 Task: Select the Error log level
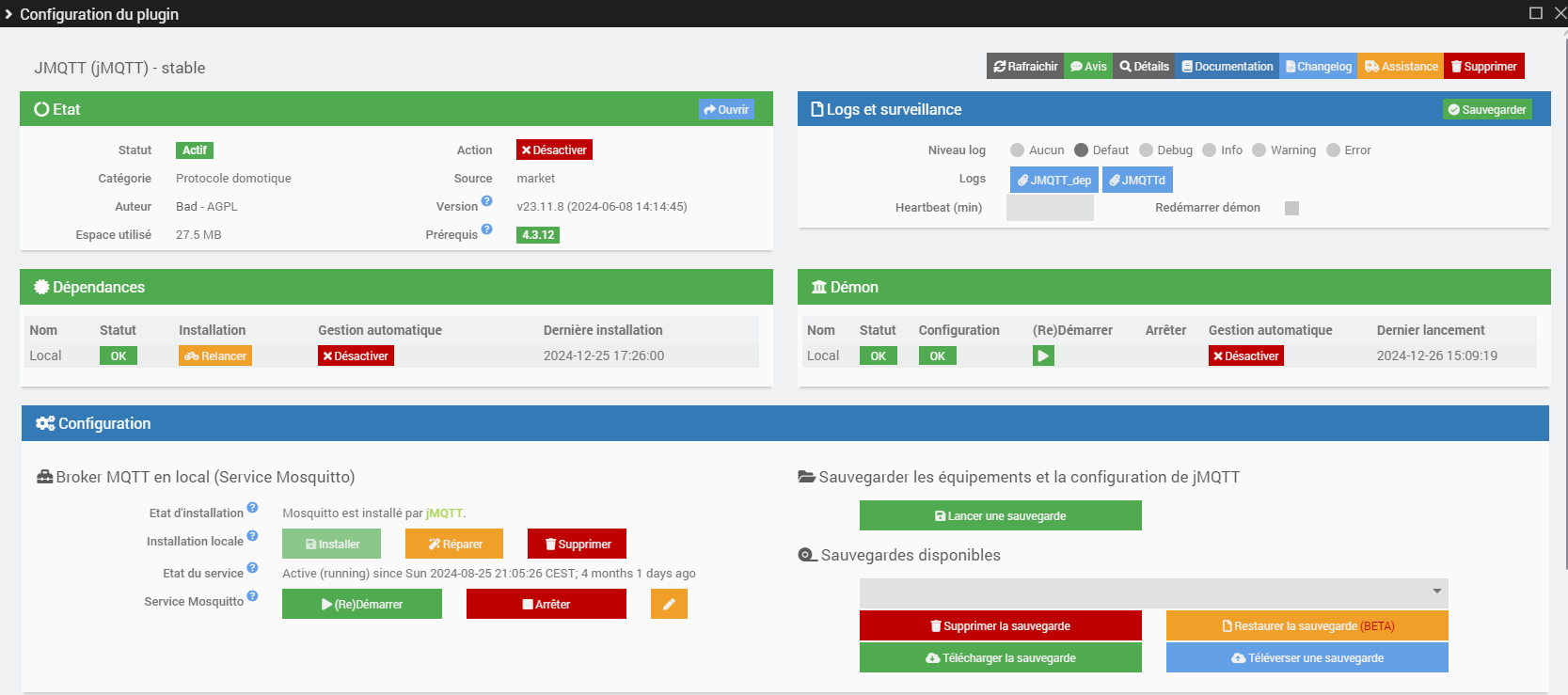[x=1333, y=150]
